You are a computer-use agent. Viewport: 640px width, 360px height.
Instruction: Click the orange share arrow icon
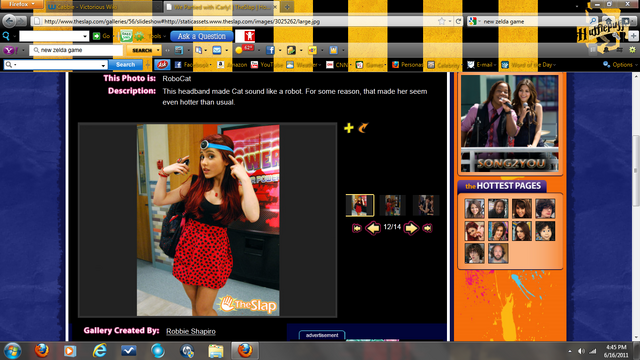pyautogui.click(x=363, y=128)
